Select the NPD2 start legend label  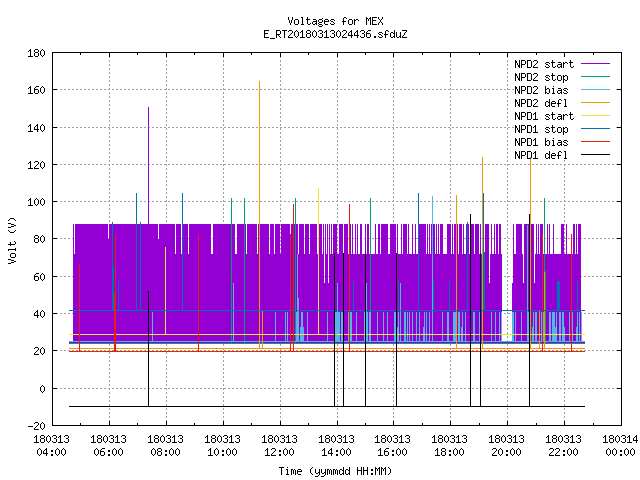pyautogui.click(x=544, y=64)
